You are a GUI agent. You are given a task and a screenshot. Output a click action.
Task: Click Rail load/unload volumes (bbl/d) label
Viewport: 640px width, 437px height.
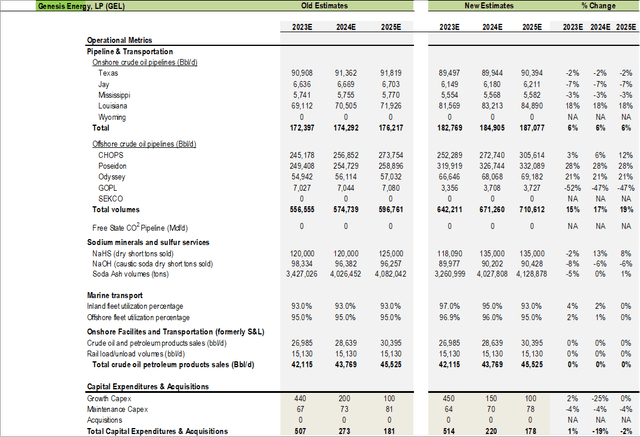[x=136, y=354]
